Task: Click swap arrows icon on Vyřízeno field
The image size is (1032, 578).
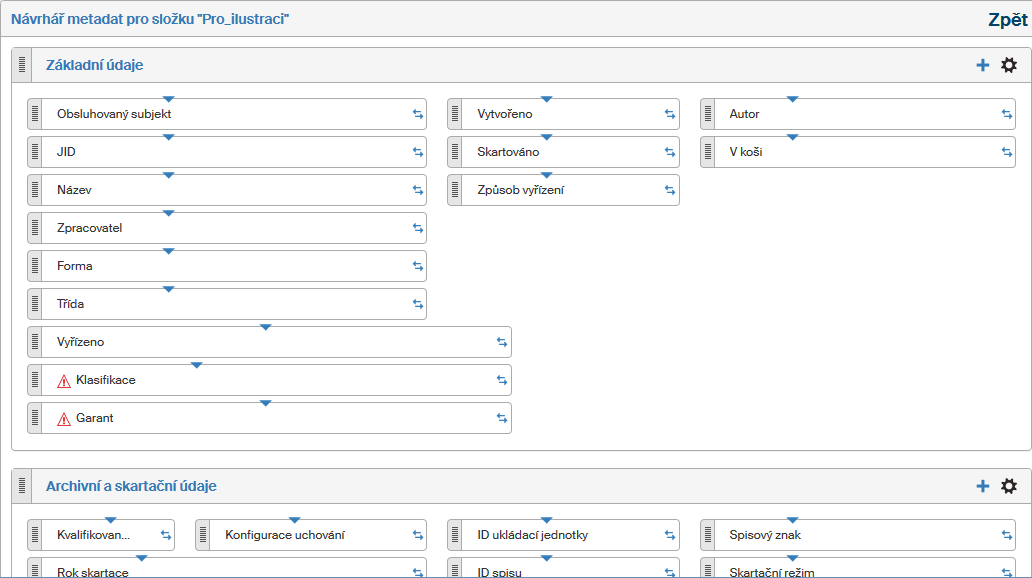Action: tap(502, 342)
